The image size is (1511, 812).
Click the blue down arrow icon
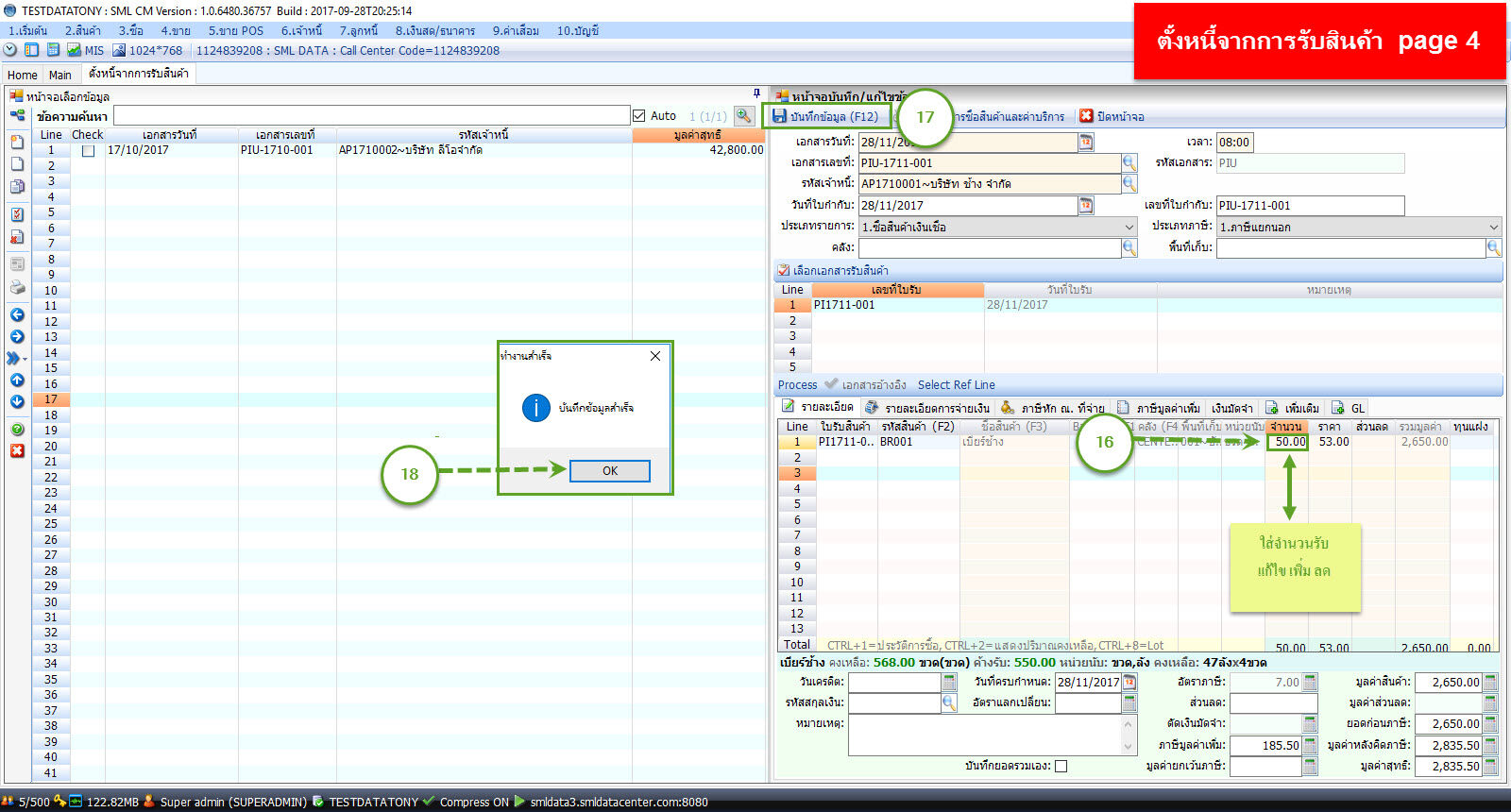point(17,401)
